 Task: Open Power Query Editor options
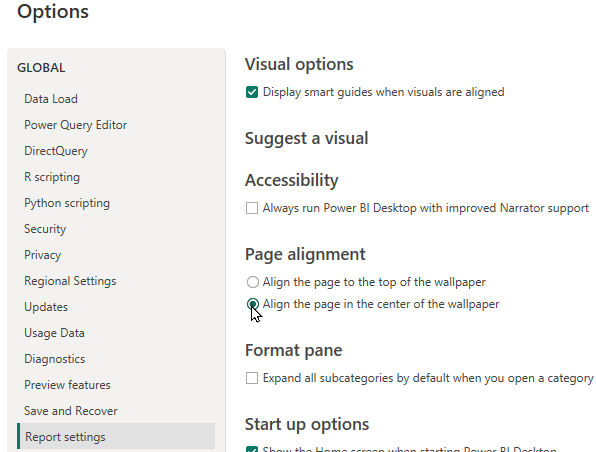click(x=75, y=125)
